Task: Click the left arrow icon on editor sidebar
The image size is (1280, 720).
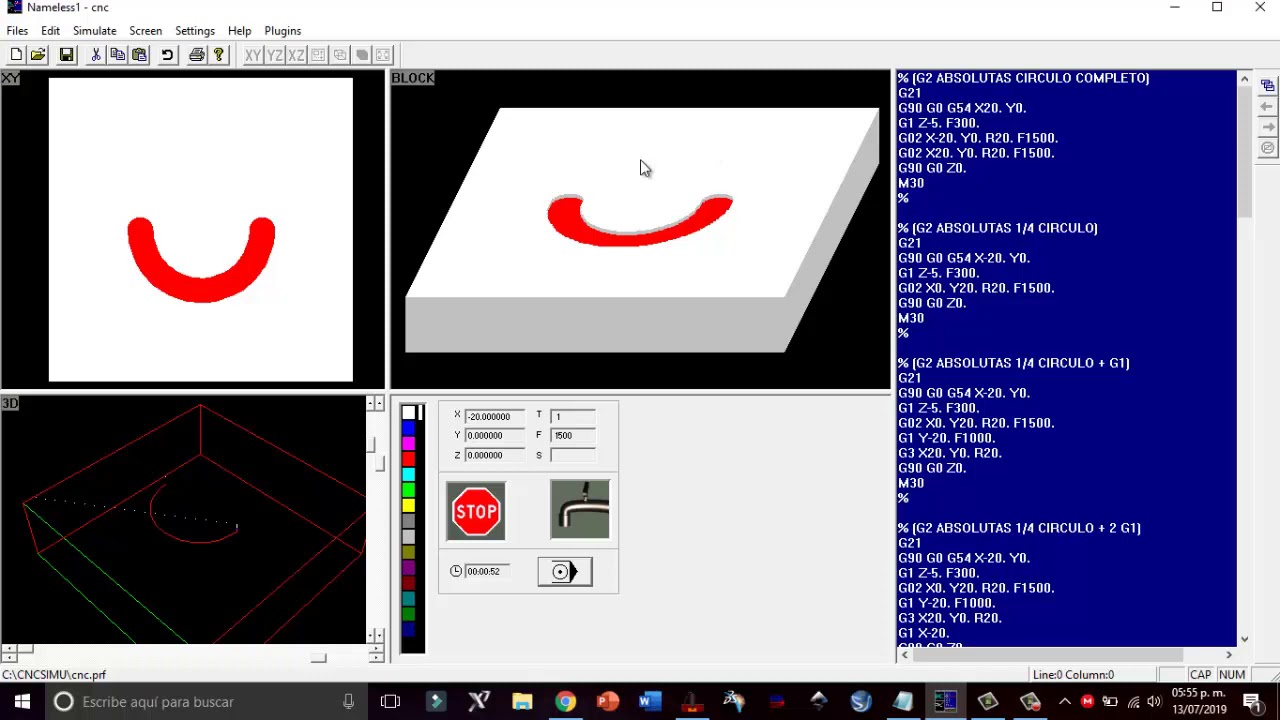Action: [1268, 107]
